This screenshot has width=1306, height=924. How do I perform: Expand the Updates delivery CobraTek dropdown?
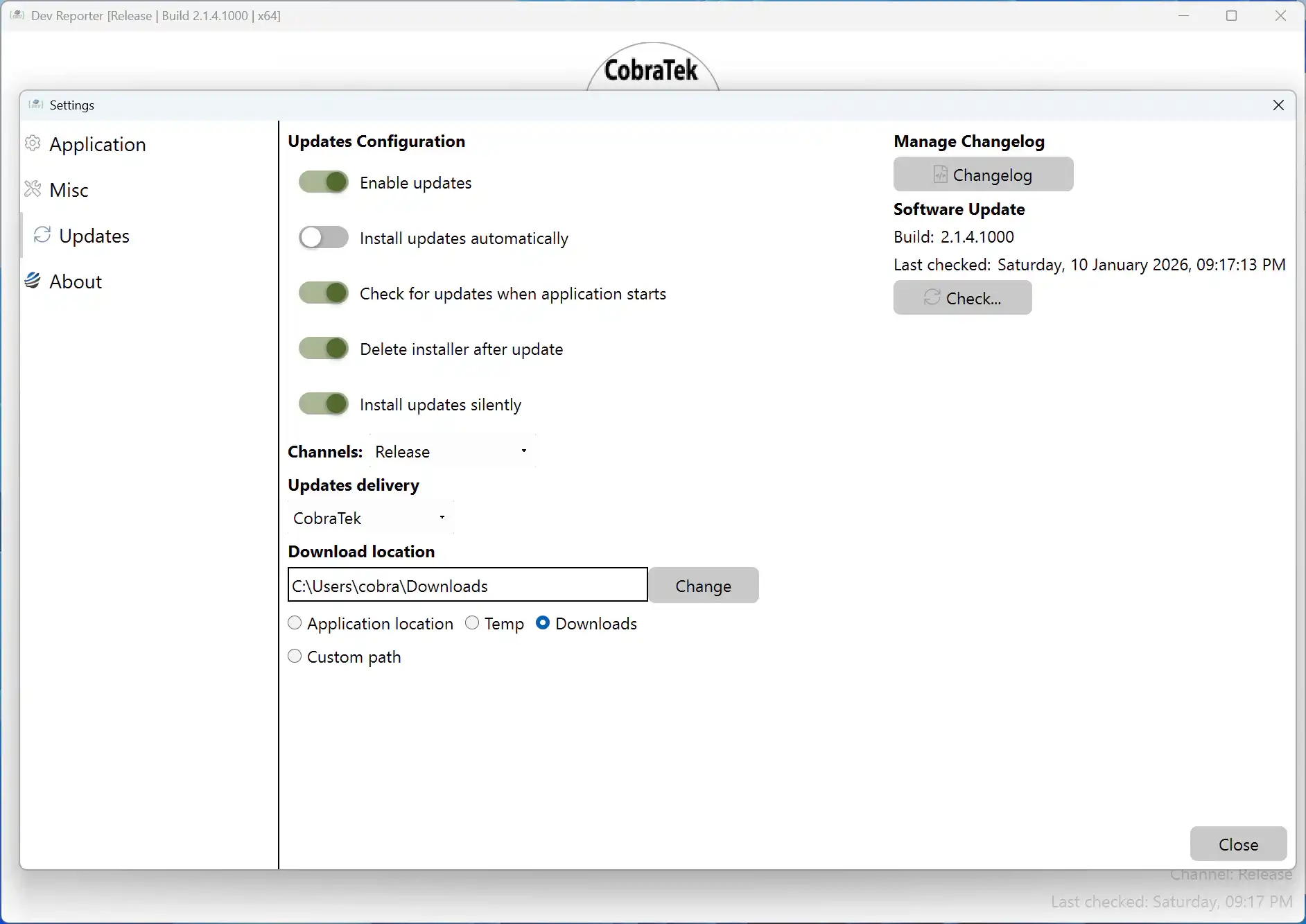[x=370, y=518]
